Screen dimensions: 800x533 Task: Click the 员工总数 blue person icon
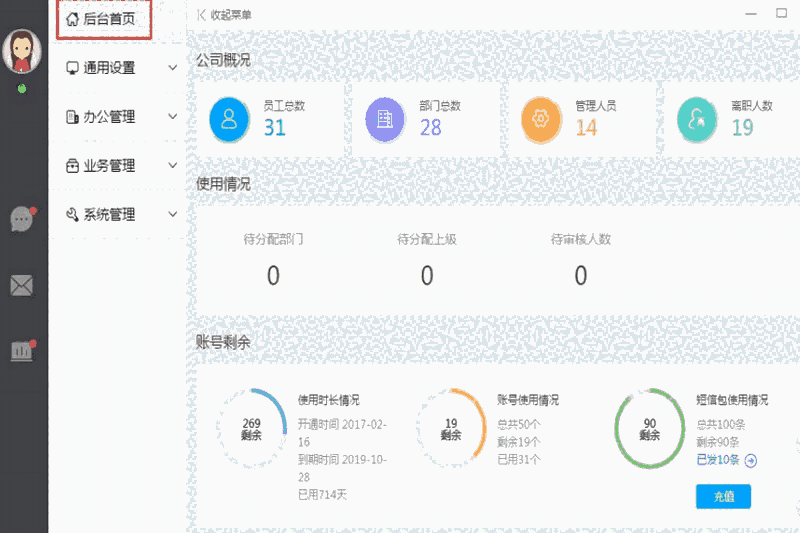tap(229, 119)
